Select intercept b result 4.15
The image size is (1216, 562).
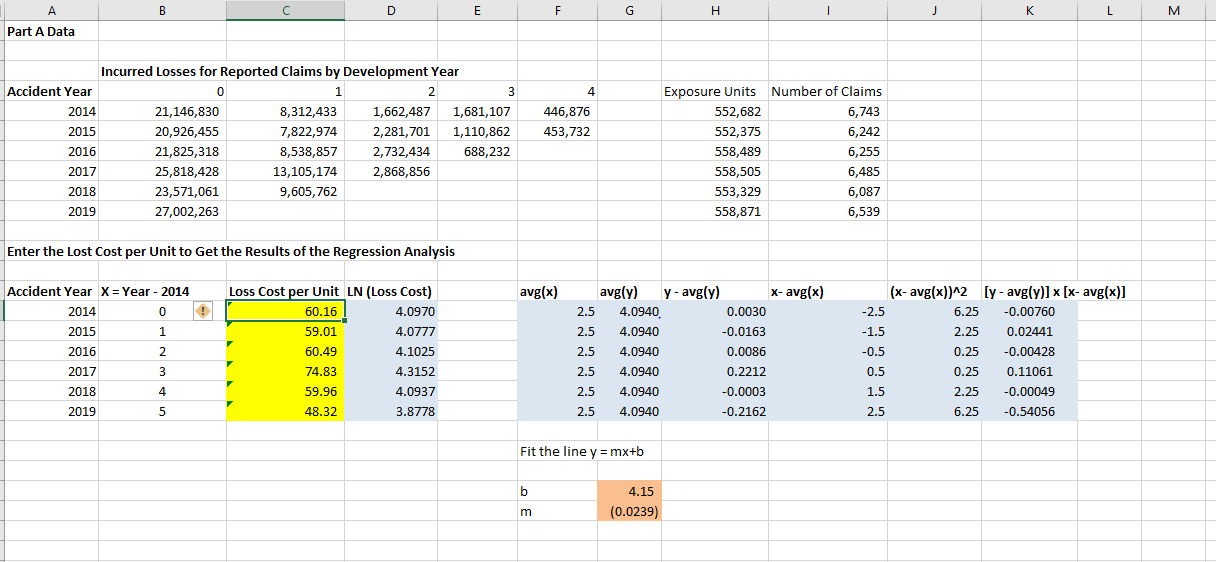tap(628, 491)
